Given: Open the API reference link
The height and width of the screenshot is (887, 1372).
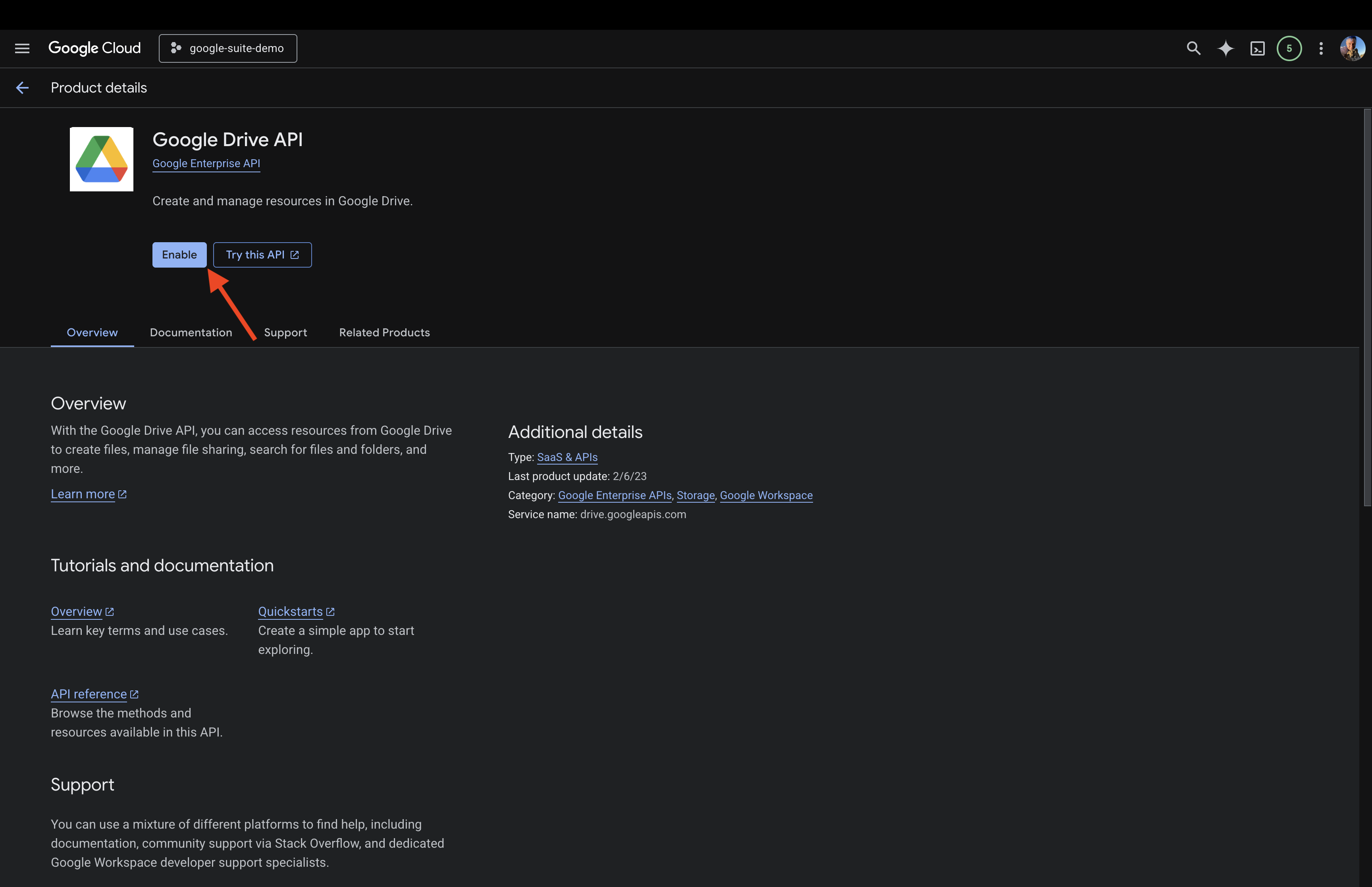Looking at the screenshot, I should tap(94, 694).
